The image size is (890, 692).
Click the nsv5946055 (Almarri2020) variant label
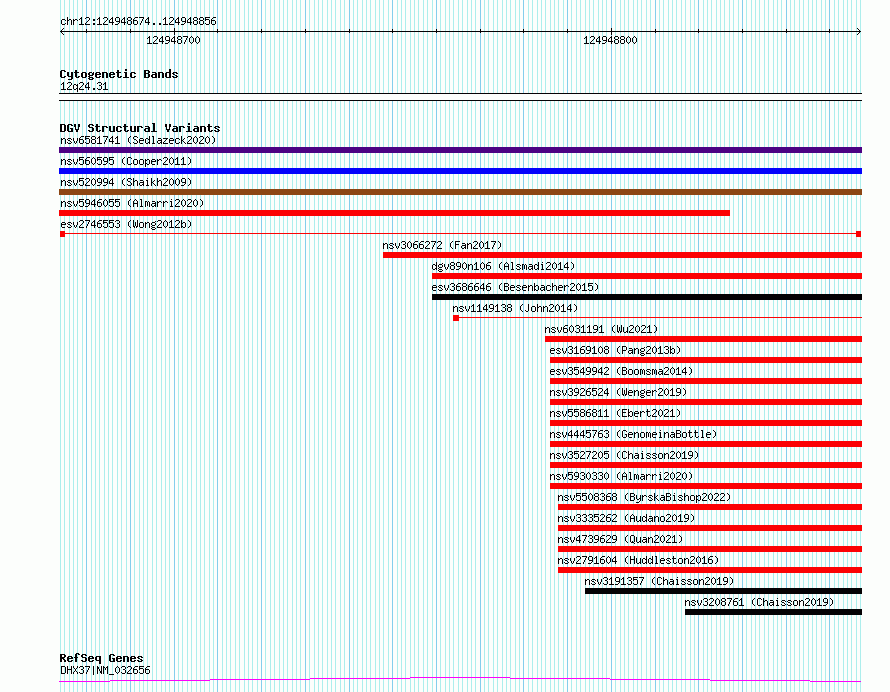(132, 203)
